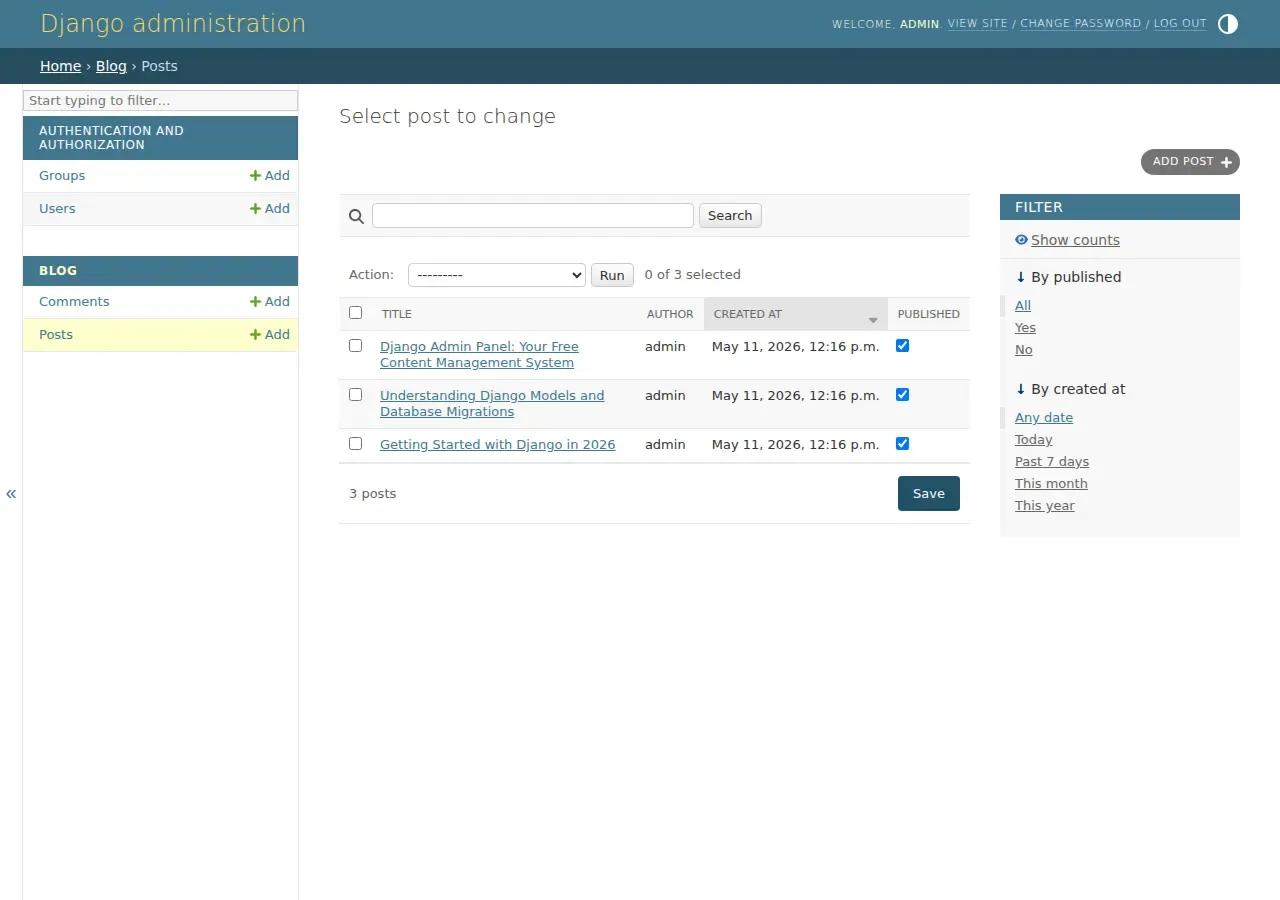Uncheck Published for Getting Started with Django post
Viewport: 1280px width, 900px height.
[x=902, y=444]
